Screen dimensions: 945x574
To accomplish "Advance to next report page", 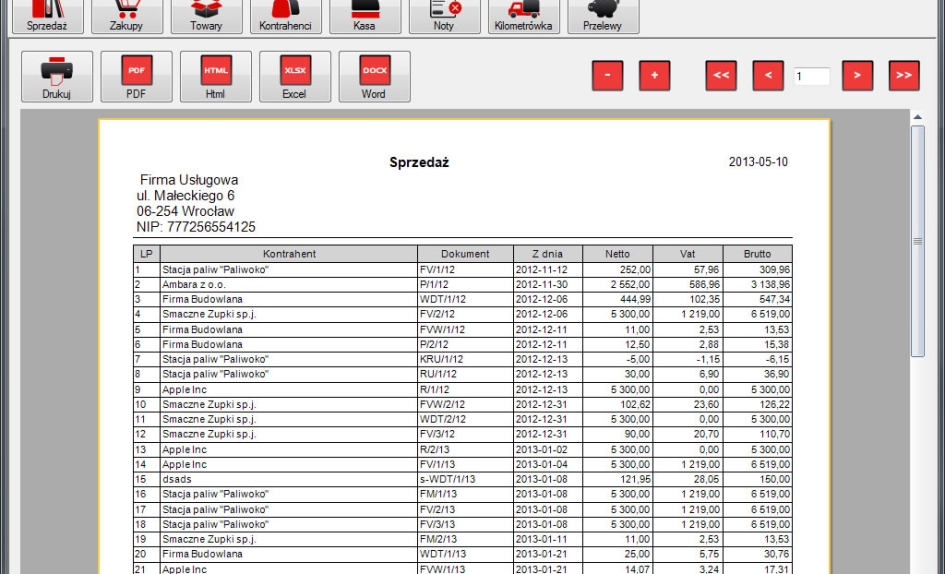I will [x=858, y=76].
